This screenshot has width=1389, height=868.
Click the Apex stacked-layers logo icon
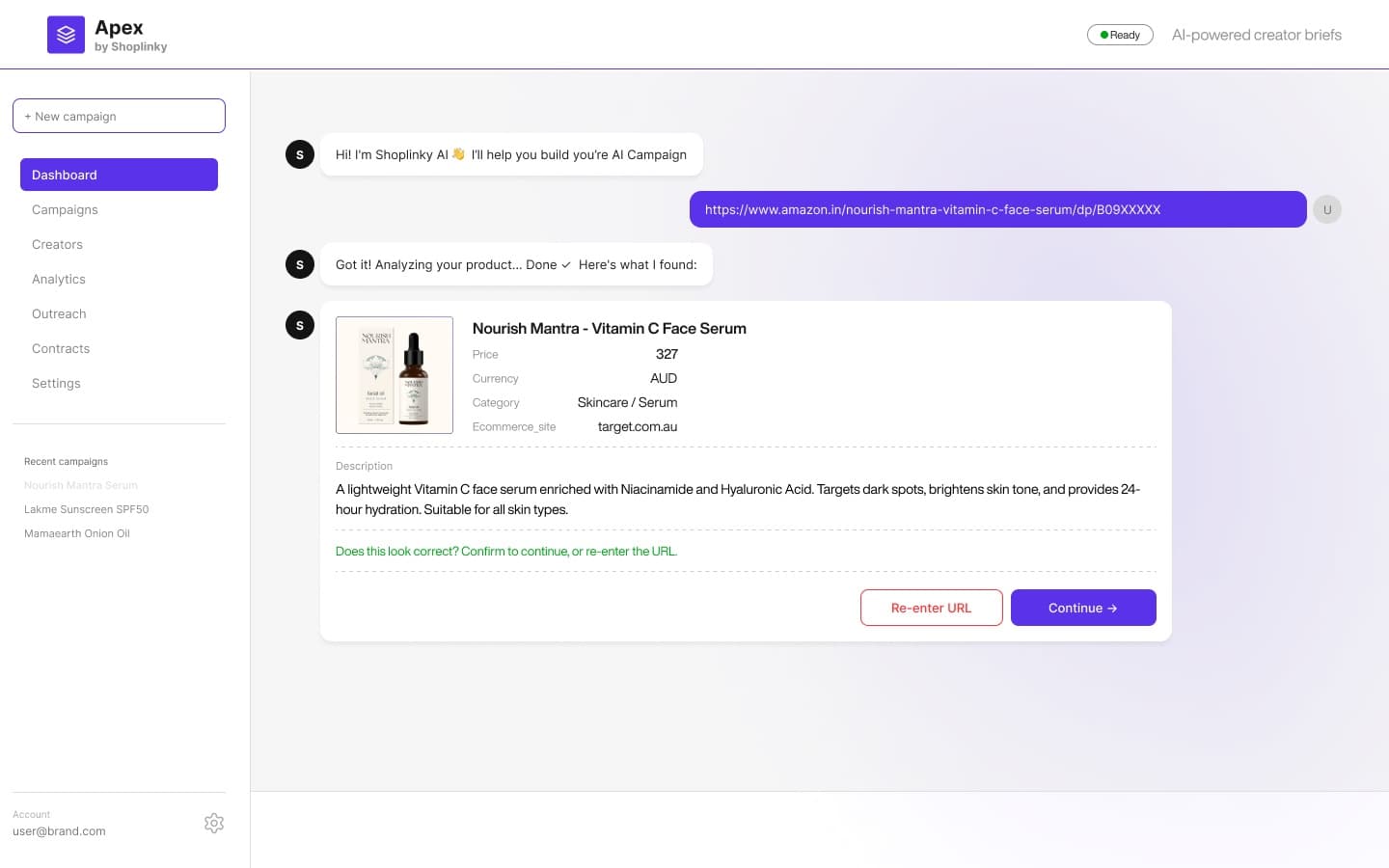(x=66, y=35)
